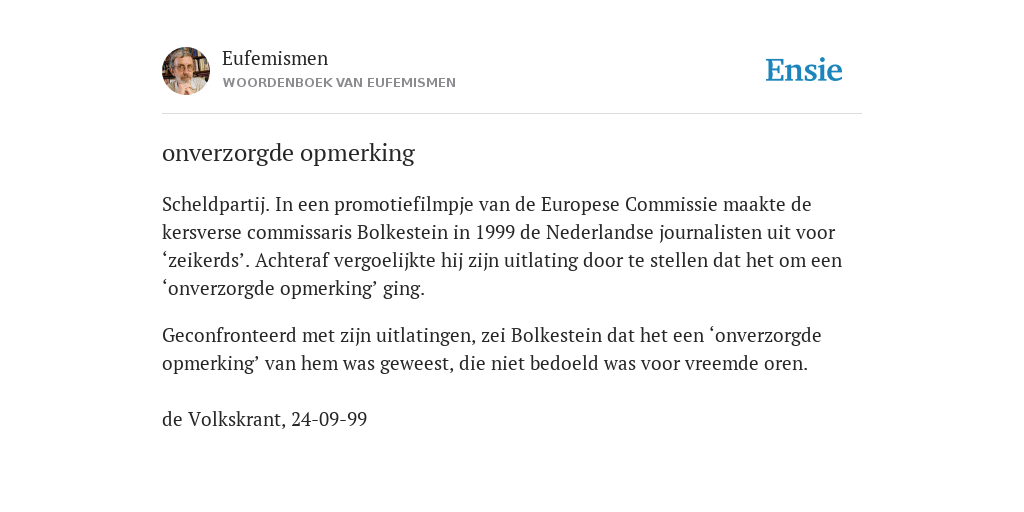Click the horizontal divider below the header

coord(512,114)
